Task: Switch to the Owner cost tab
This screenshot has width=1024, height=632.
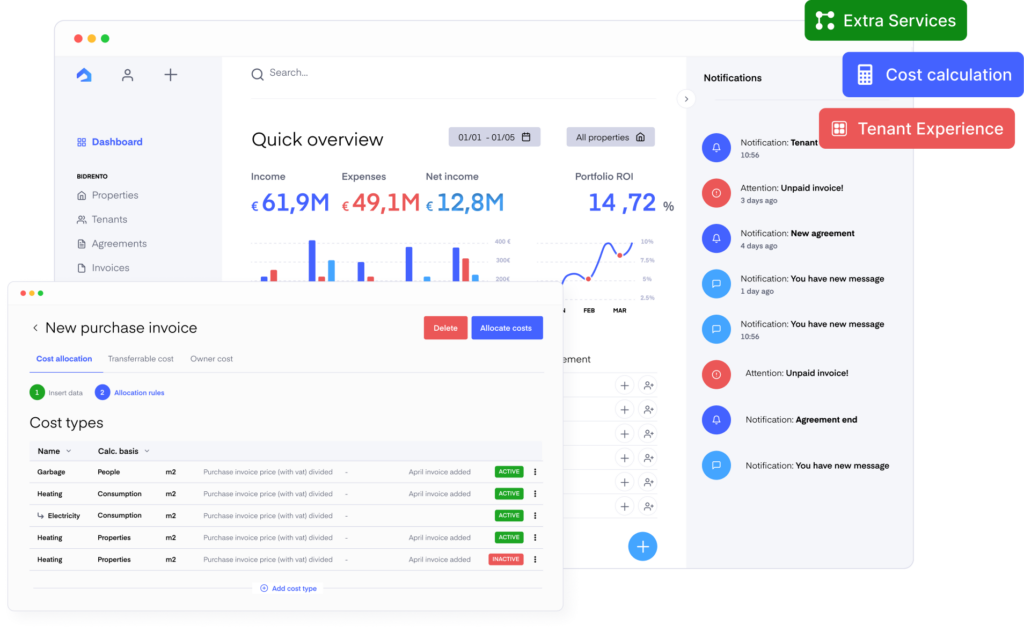Action: tap(211, 358)
